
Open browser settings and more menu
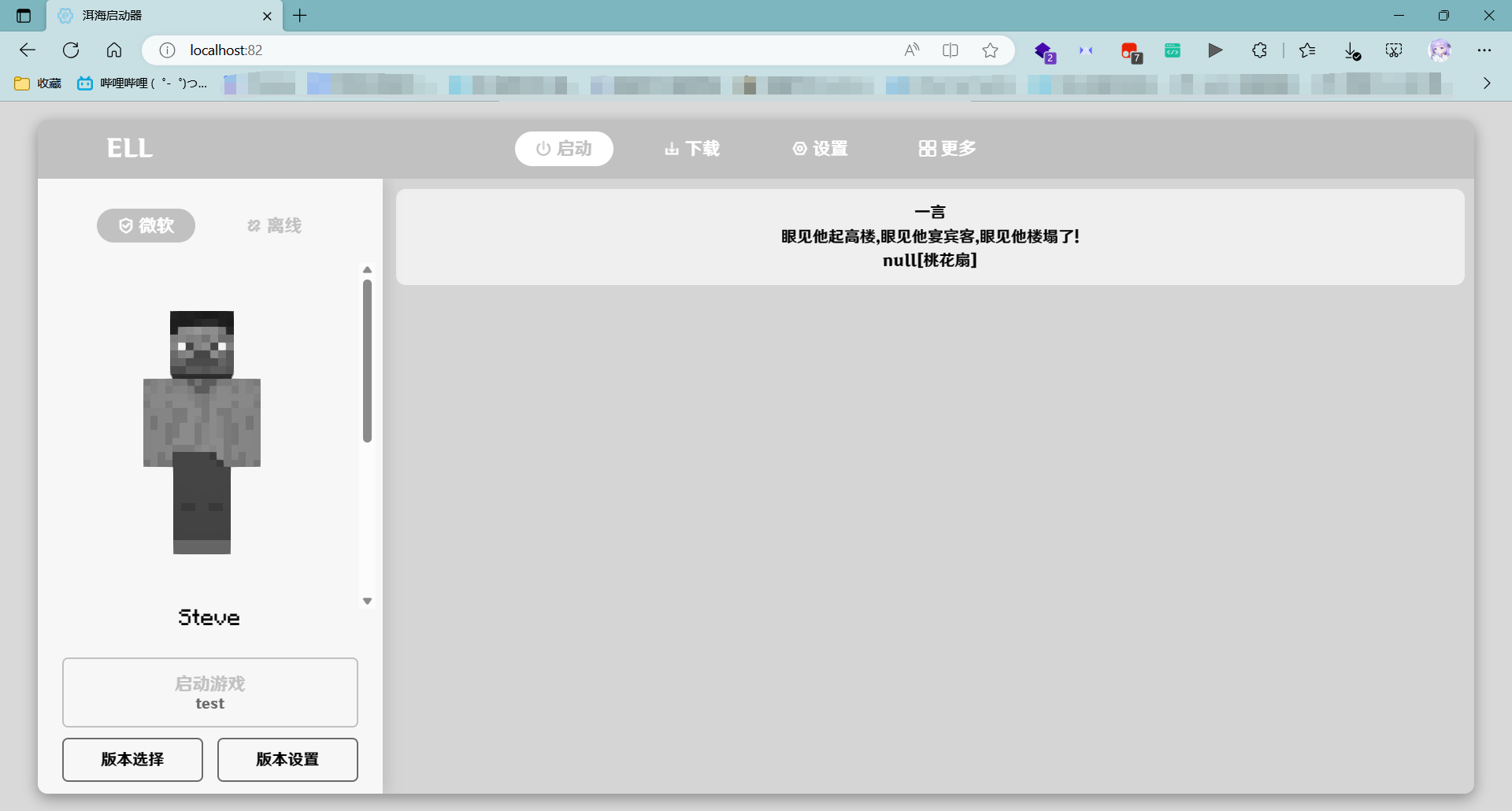click(x=1484, y=50)
